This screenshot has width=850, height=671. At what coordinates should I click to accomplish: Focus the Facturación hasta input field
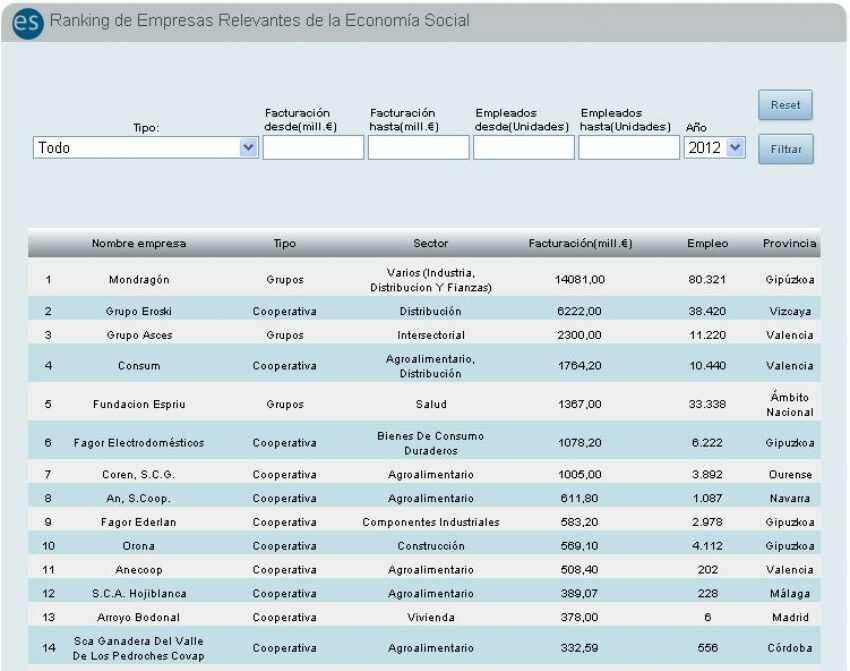click(x=418, y=147)
